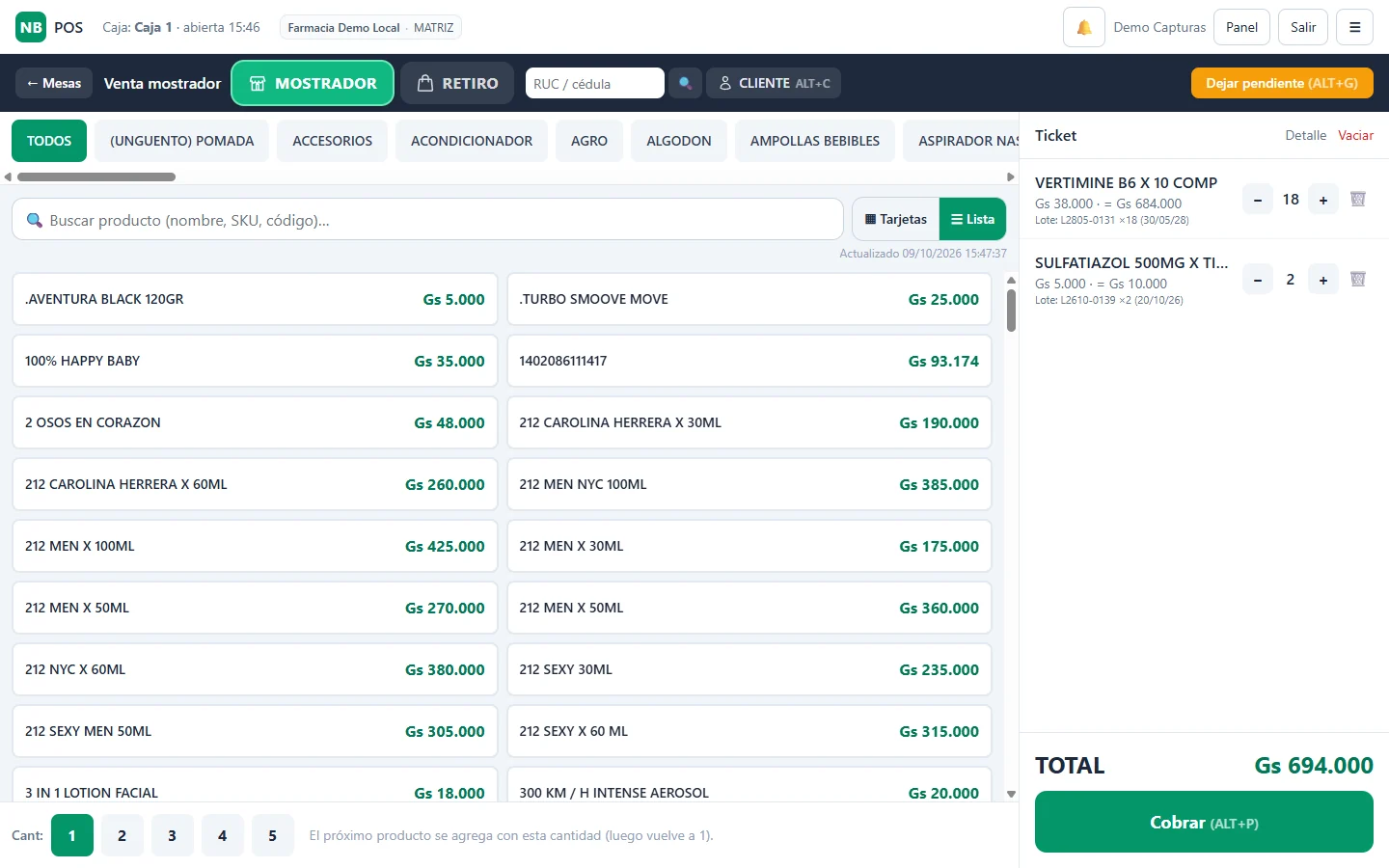Delete SULFATIAZOL item with trash icon
1389x868 pixels.
point(1358,280)
